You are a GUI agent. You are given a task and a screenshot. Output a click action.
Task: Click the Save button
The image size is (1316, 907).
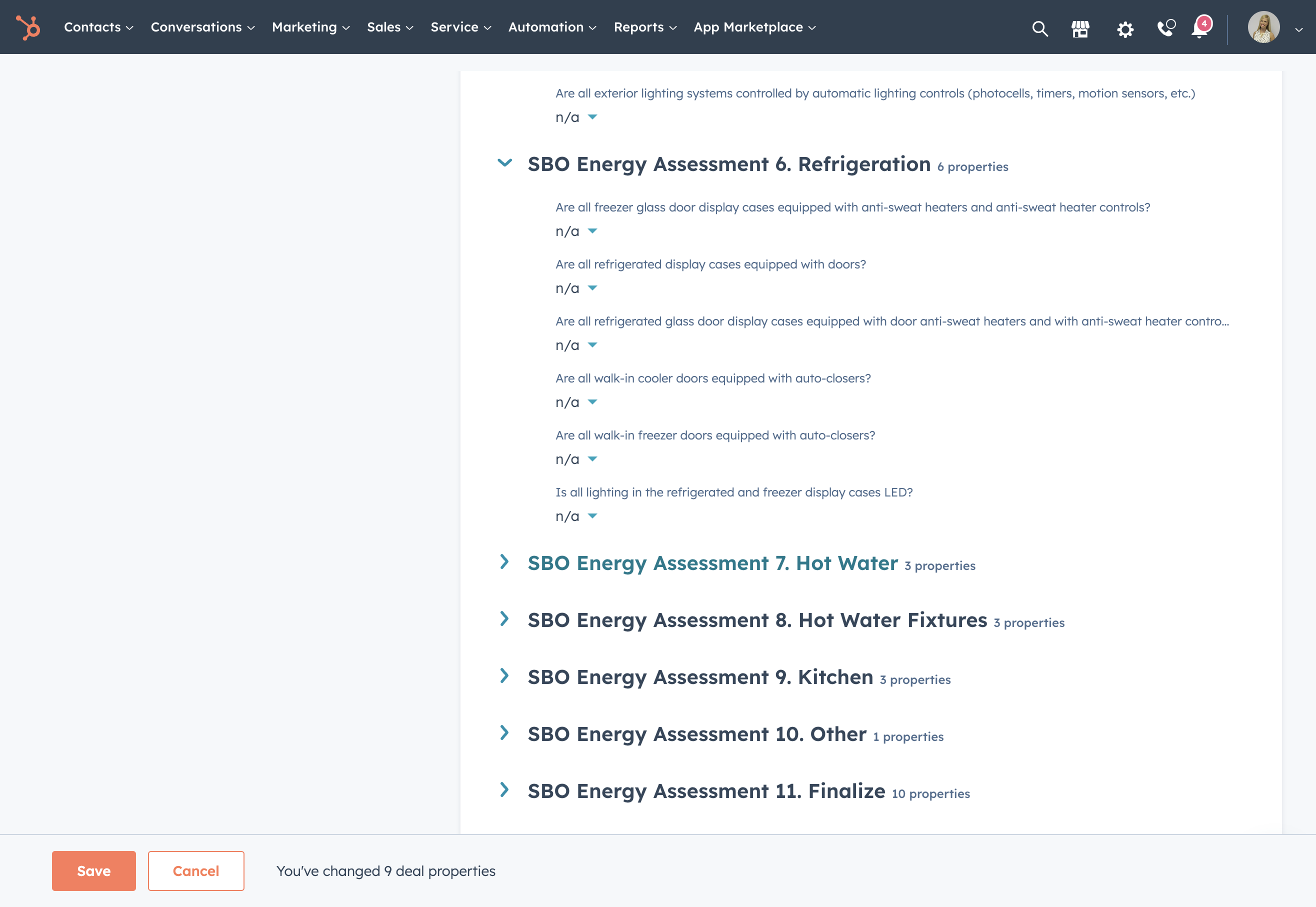click(x=94, y=870)
